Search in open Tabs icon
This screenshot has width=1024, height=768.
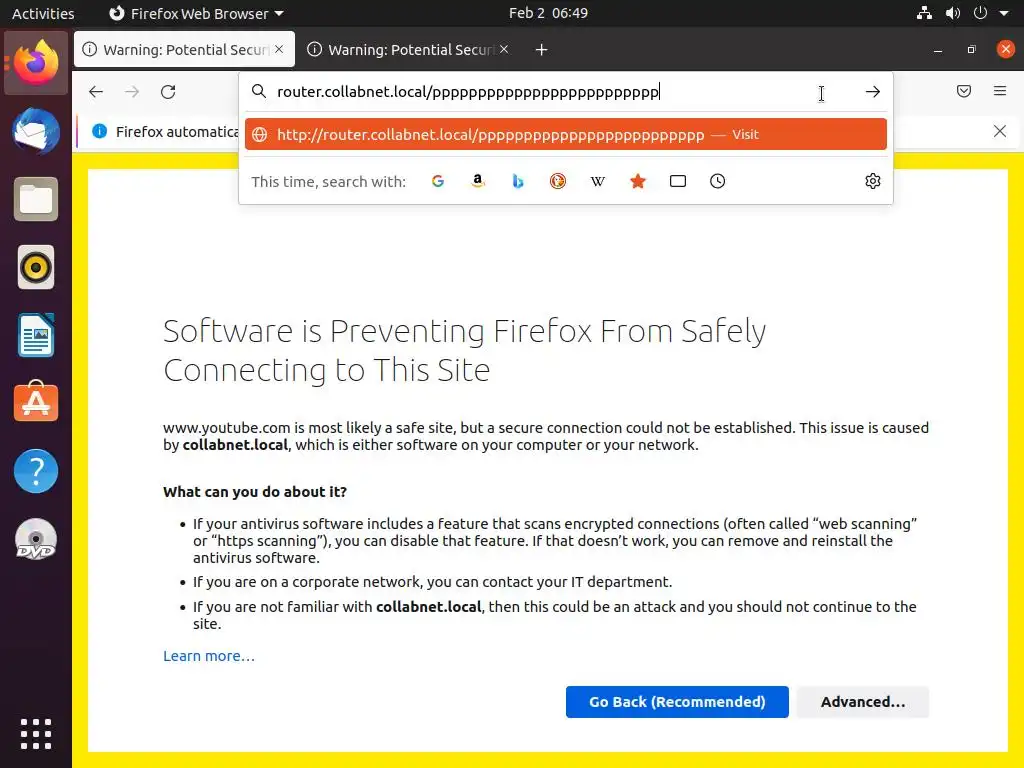click(678, 181)
